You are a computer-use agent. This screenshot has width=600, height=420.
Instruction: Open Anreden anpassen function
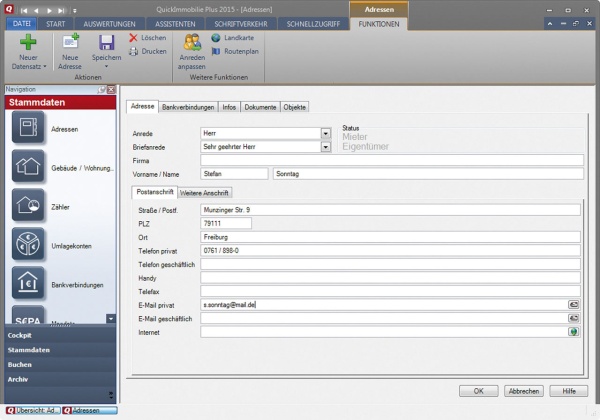(x=192, y=51)
